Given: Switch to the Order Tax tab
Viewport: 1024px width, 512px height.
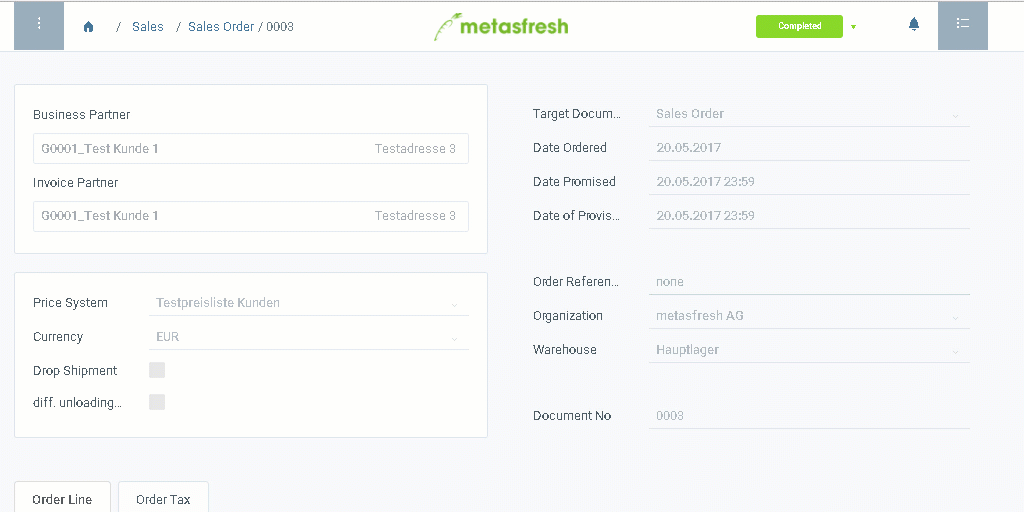Looking at the screenshot, I should pos(163,500).
